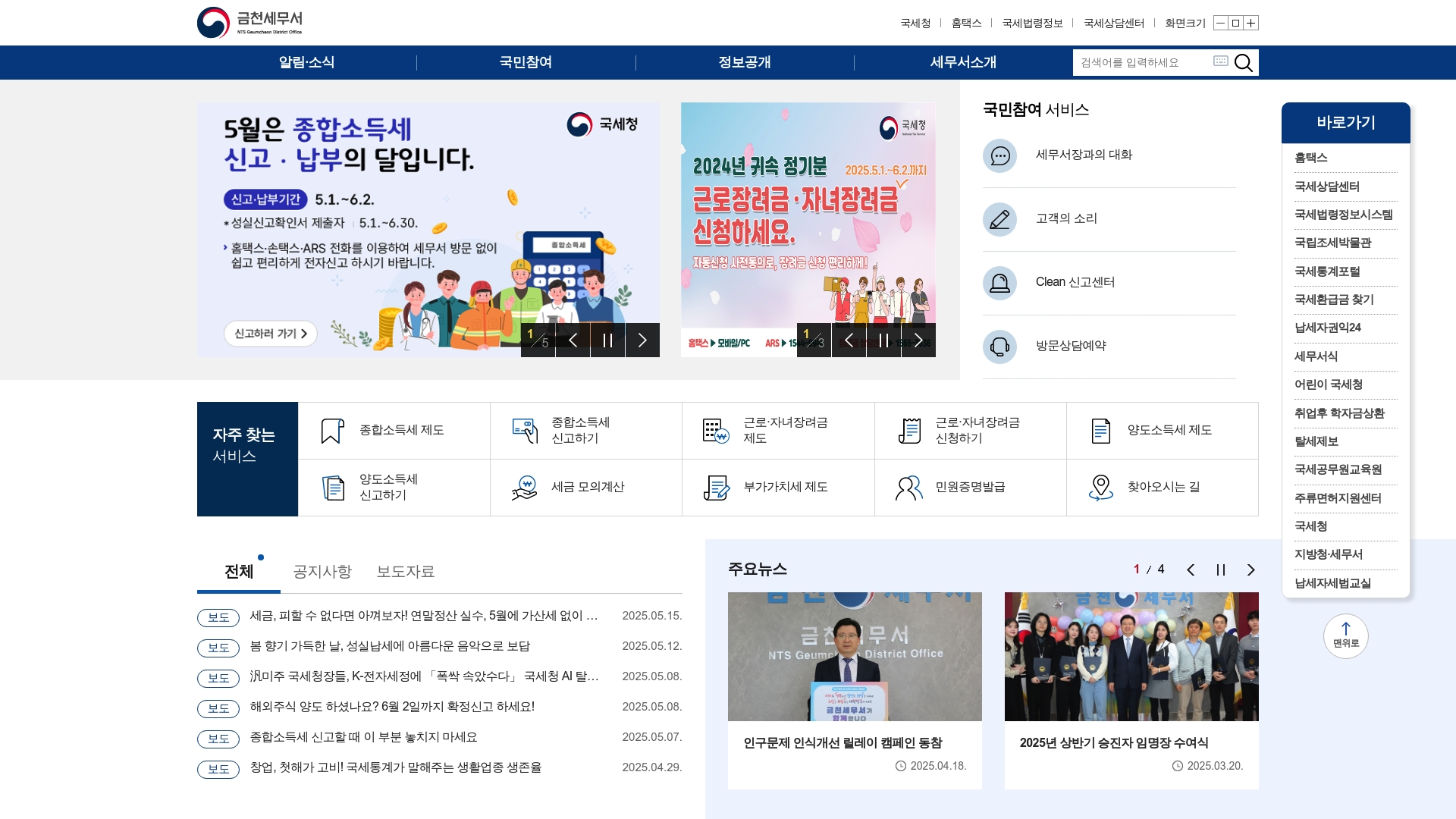Click the 근로·자녀장려금 신청하기 document icon
Viewport: 1456px width, 819px height.
tap(908, 431)
